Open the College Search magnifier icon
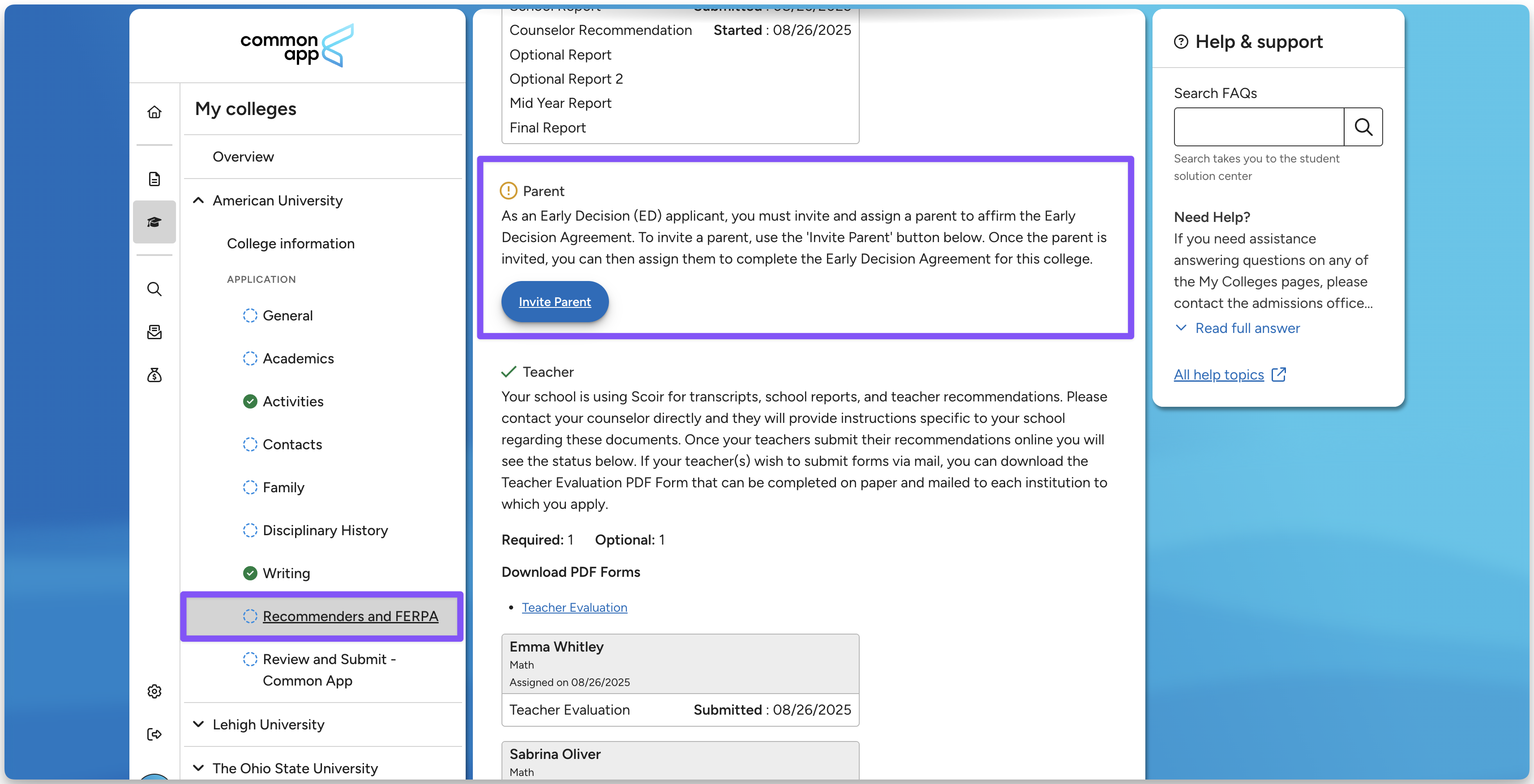1534x784 pixels. 154,289
